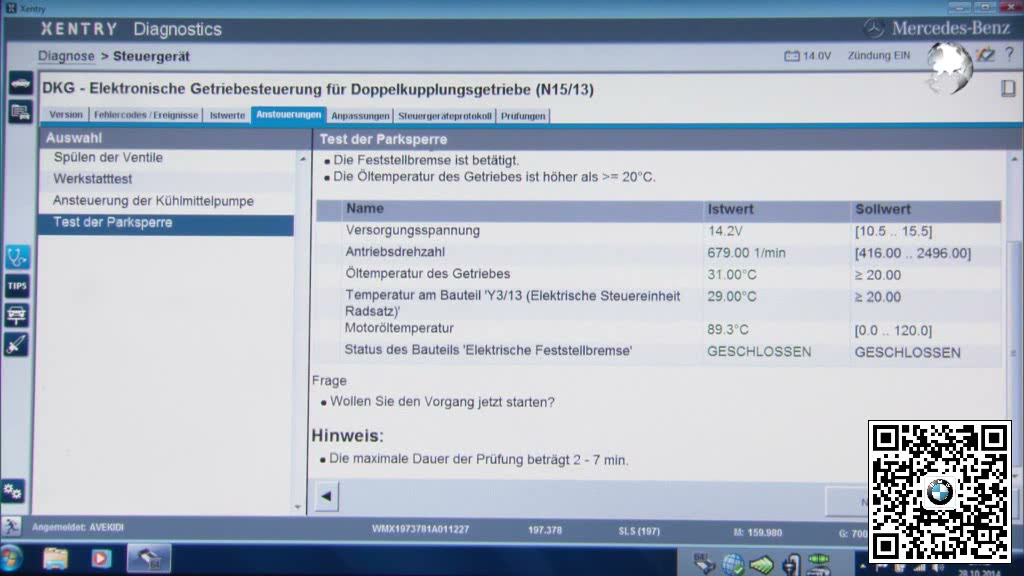The image size is (1024, 576).
Task: Open the vehicle icon in left sidebar
Action: tap(20, 84)
